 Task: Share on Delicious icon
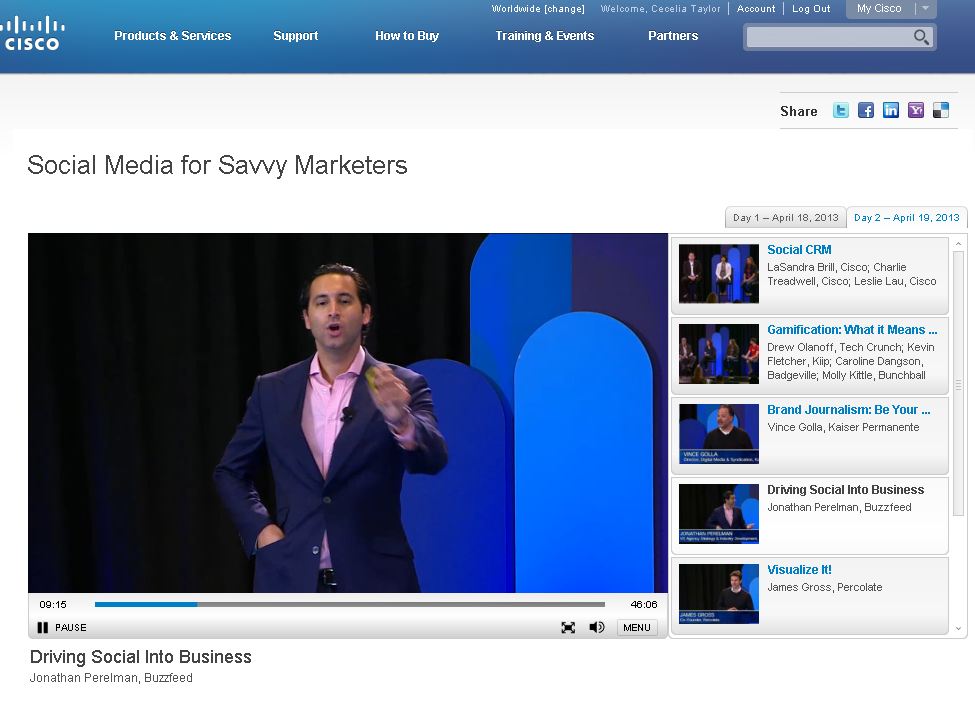[x=941, y=111]
